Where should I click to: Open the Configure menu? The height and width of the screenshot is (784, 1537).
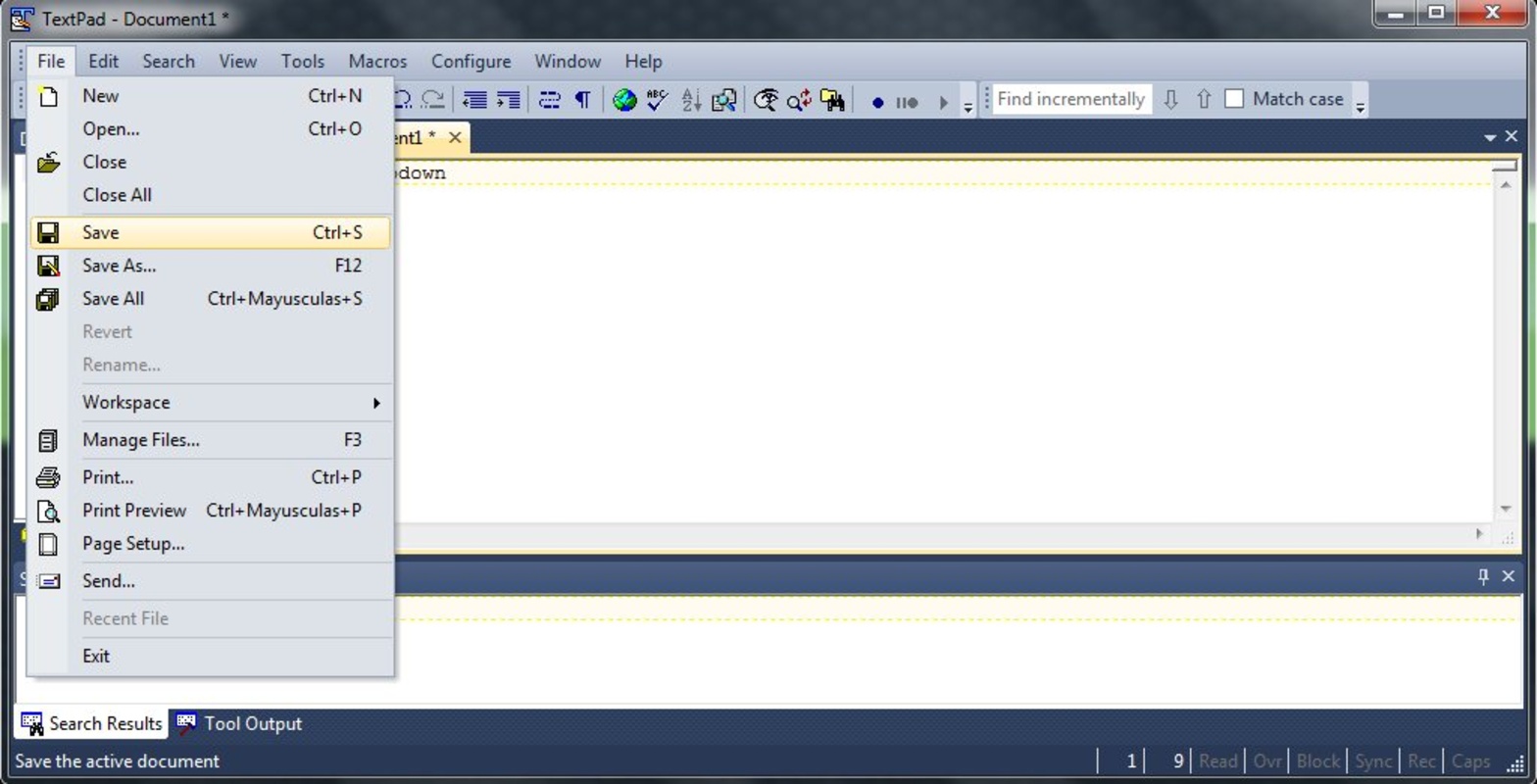point(471,61)
